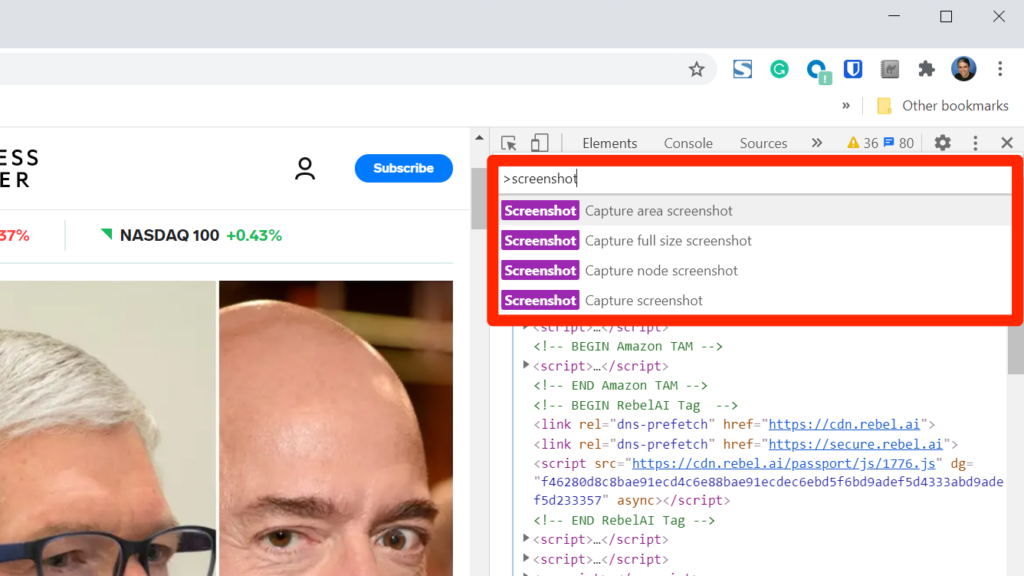
Task: Click the page scrollbar up arrow
Action: (479, 138)
